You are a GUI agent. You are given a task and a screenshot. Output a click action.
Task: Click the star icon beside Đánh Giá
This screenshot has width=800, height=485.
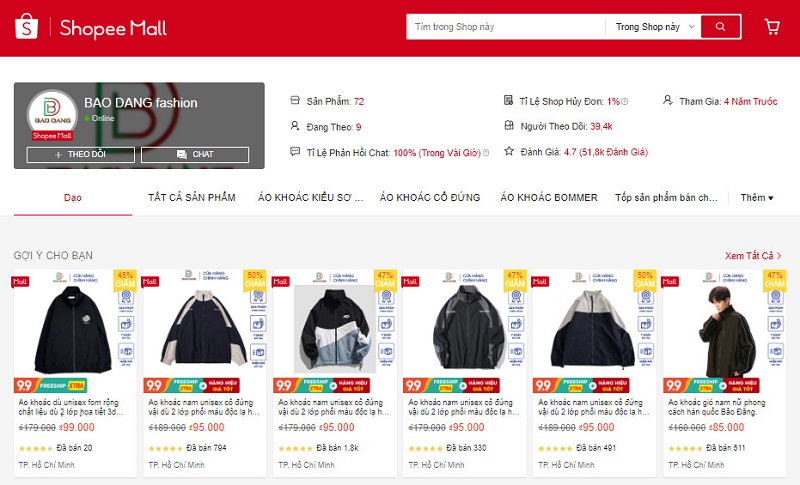[509, 151]
